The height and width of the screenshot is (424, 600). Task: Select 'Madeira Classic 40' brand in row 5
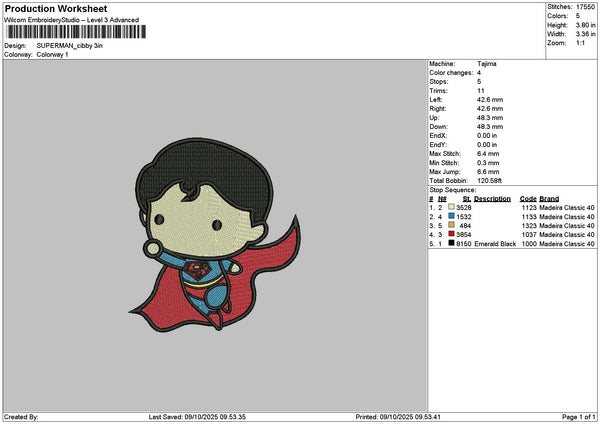point(567,244)
